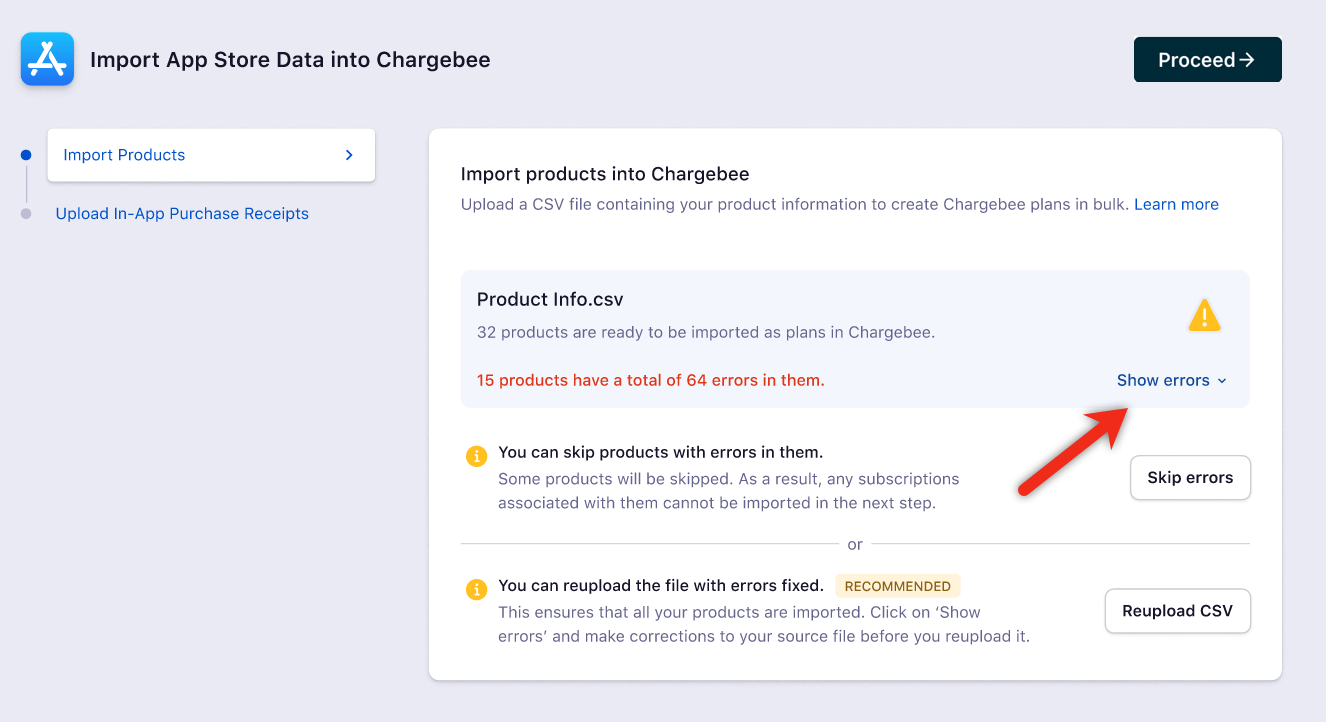Click the gray step dot for Upload Receipts
This screenshot has width=1326, height=722.
(26, 214)
